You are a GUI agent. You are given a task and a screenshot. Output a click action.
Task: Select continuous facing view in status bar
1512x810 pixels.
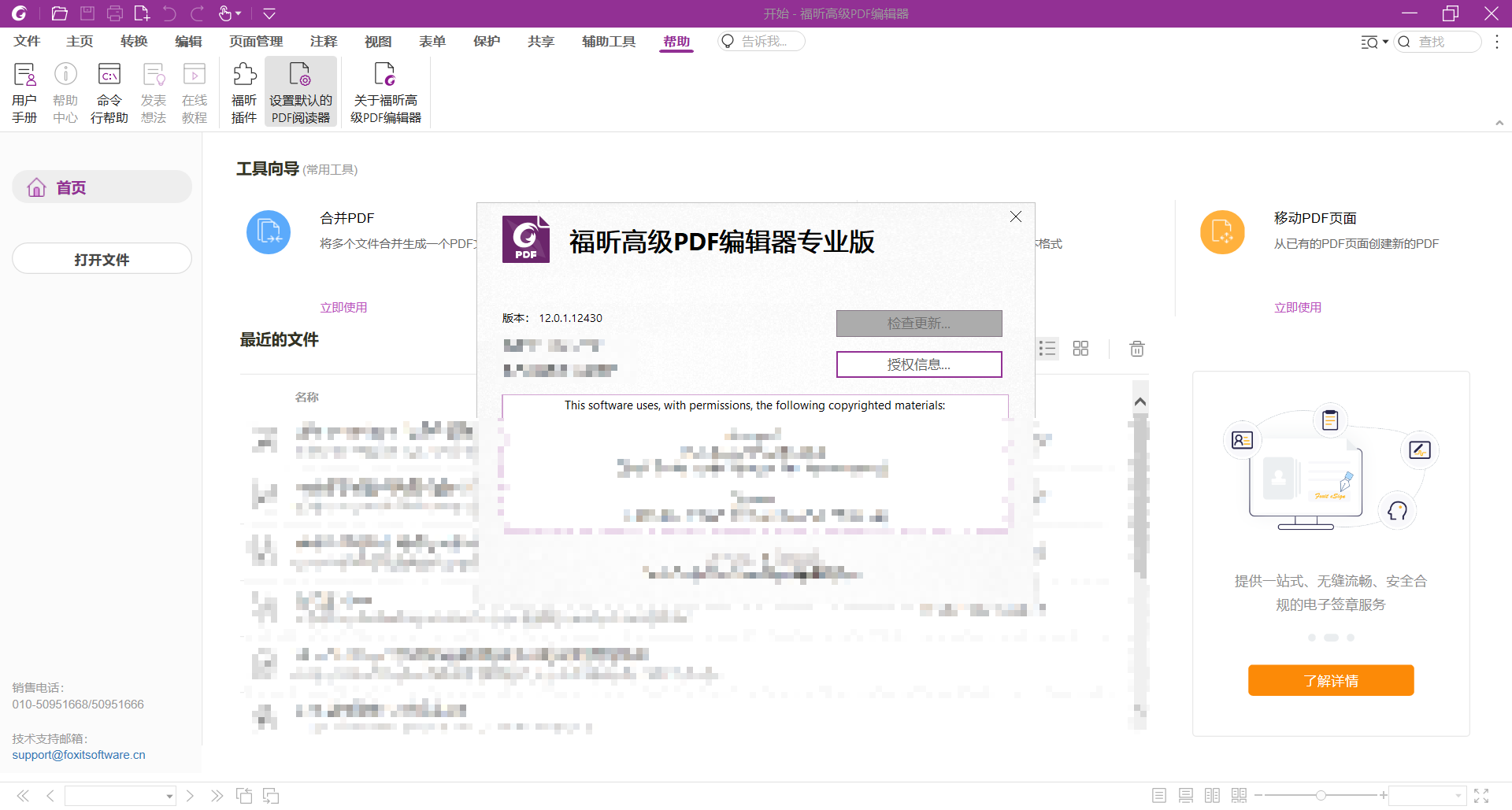(x=1239, y=796)
